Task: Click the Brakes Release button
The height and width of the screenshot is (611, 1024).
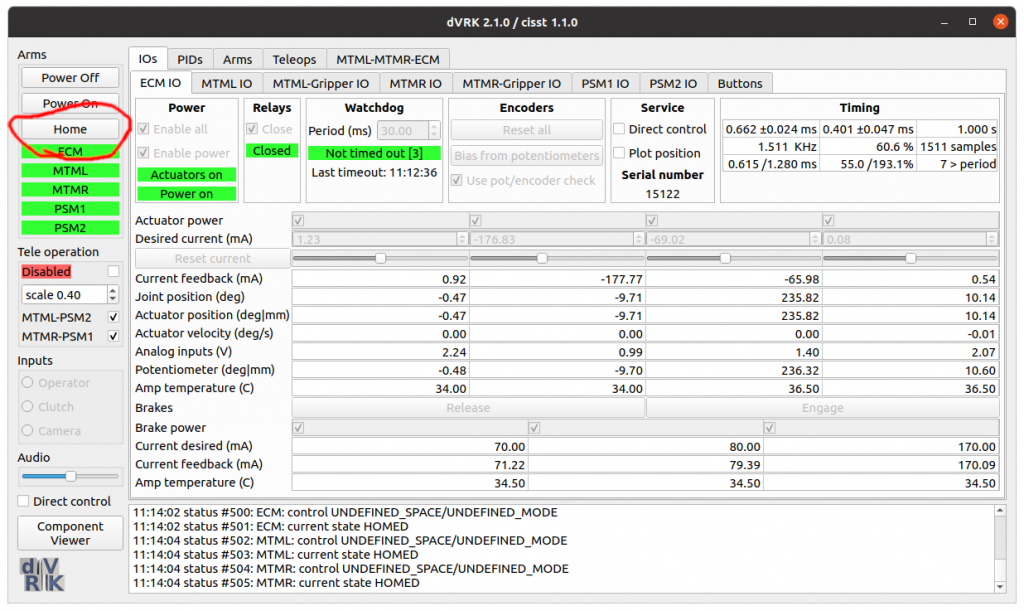Action: 468,408
